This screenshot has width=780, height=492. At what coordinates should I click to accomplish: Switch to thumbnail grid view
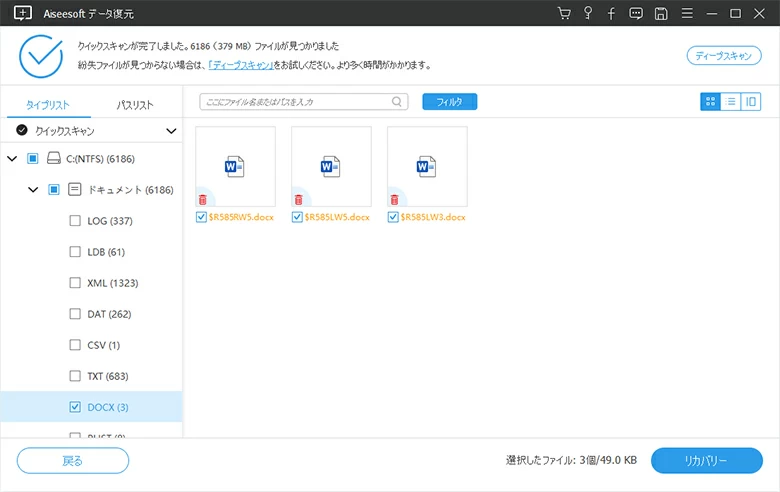[x=710, y=101]
